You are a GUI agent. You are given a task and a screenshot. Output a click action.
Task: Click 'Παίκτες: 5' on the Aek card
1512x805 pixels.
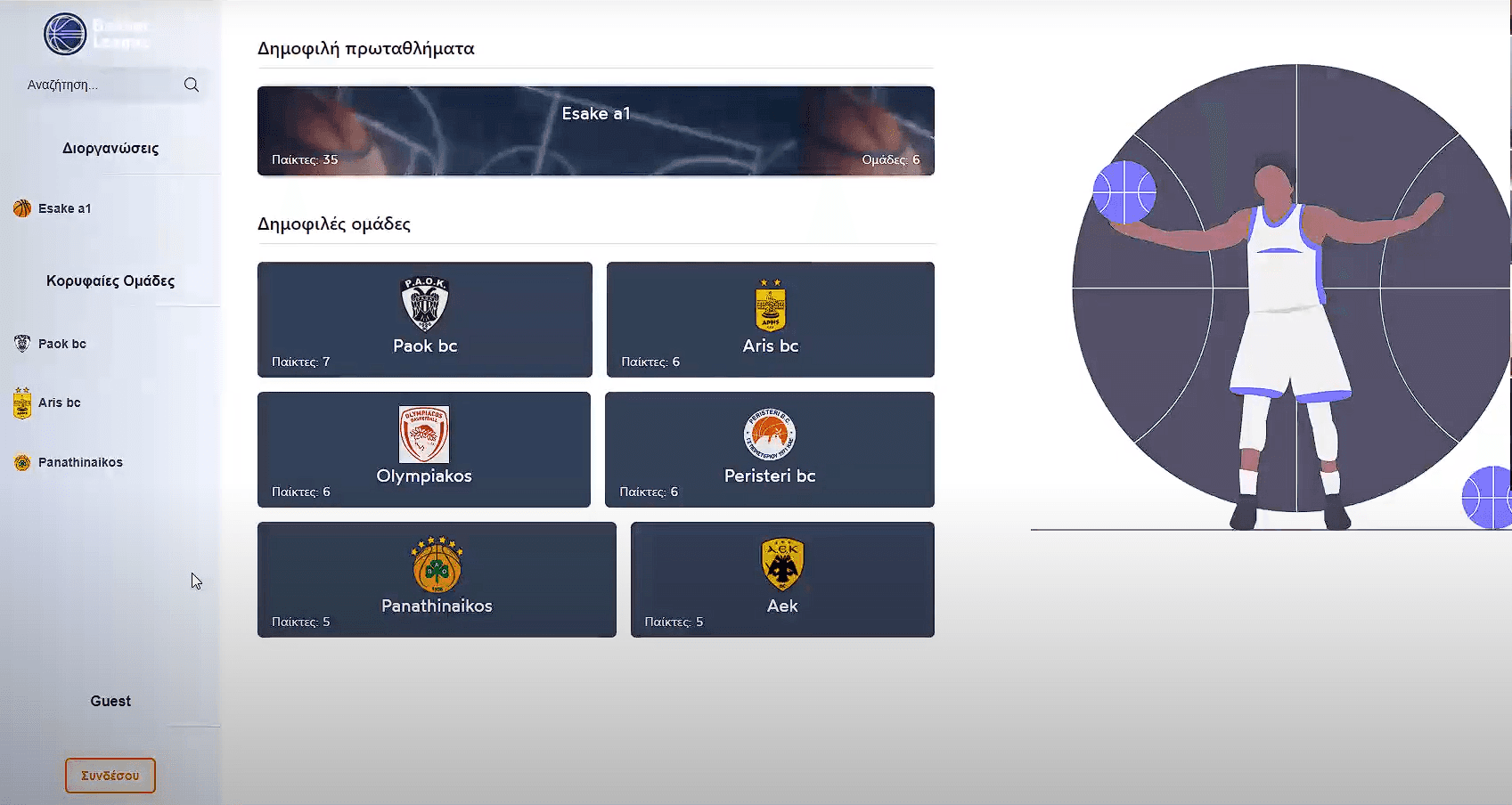coord(674,622)
